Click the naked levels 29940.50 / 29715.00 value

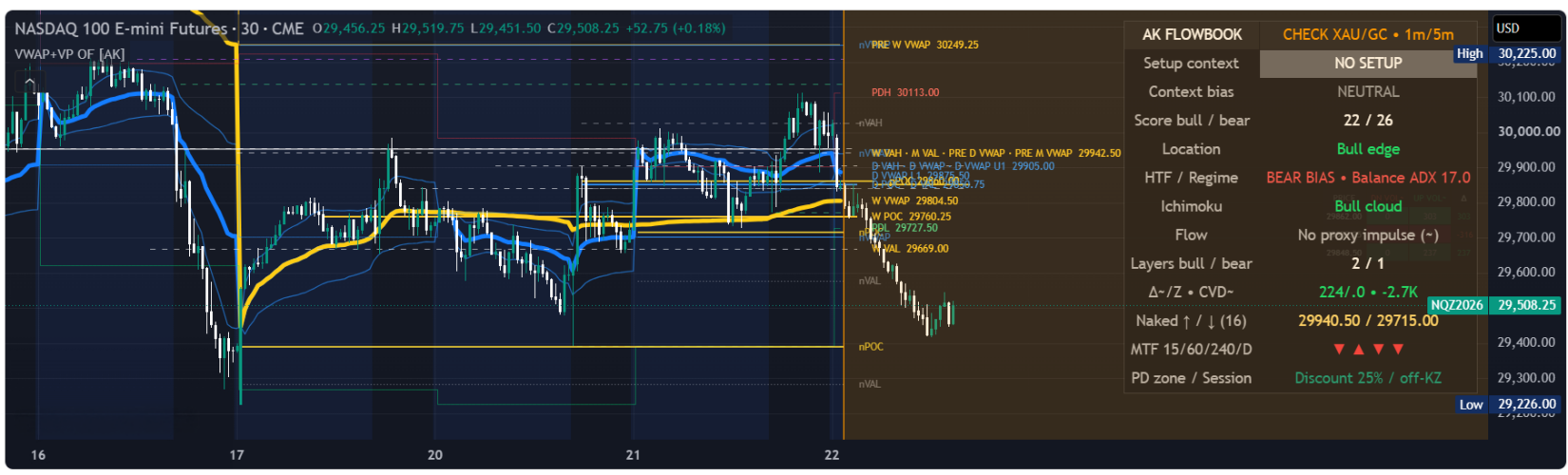(1367, 320)
